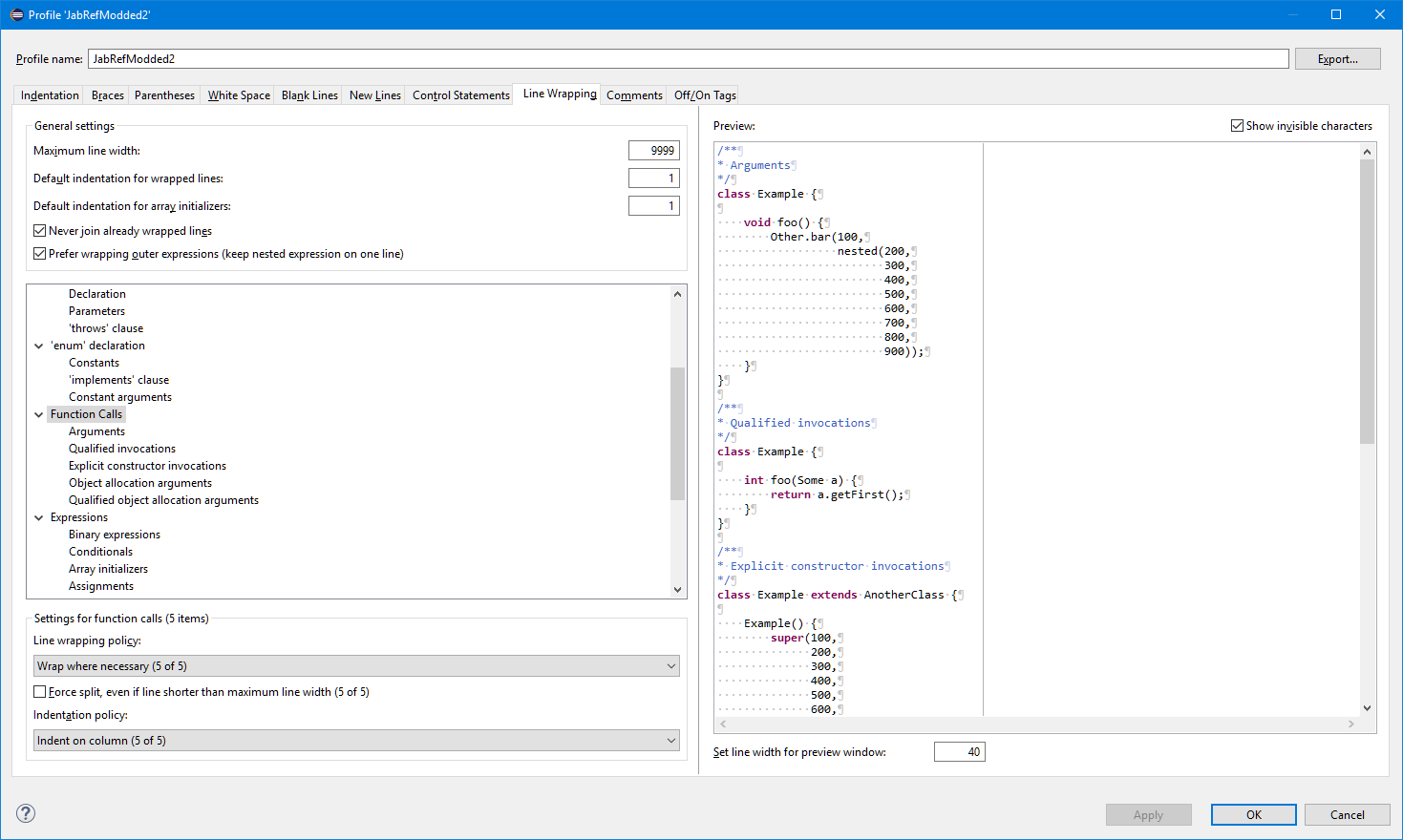Screen dimensions: 1403x840
Task: Open the Parentheses tab
Action: tap(164, 95)
